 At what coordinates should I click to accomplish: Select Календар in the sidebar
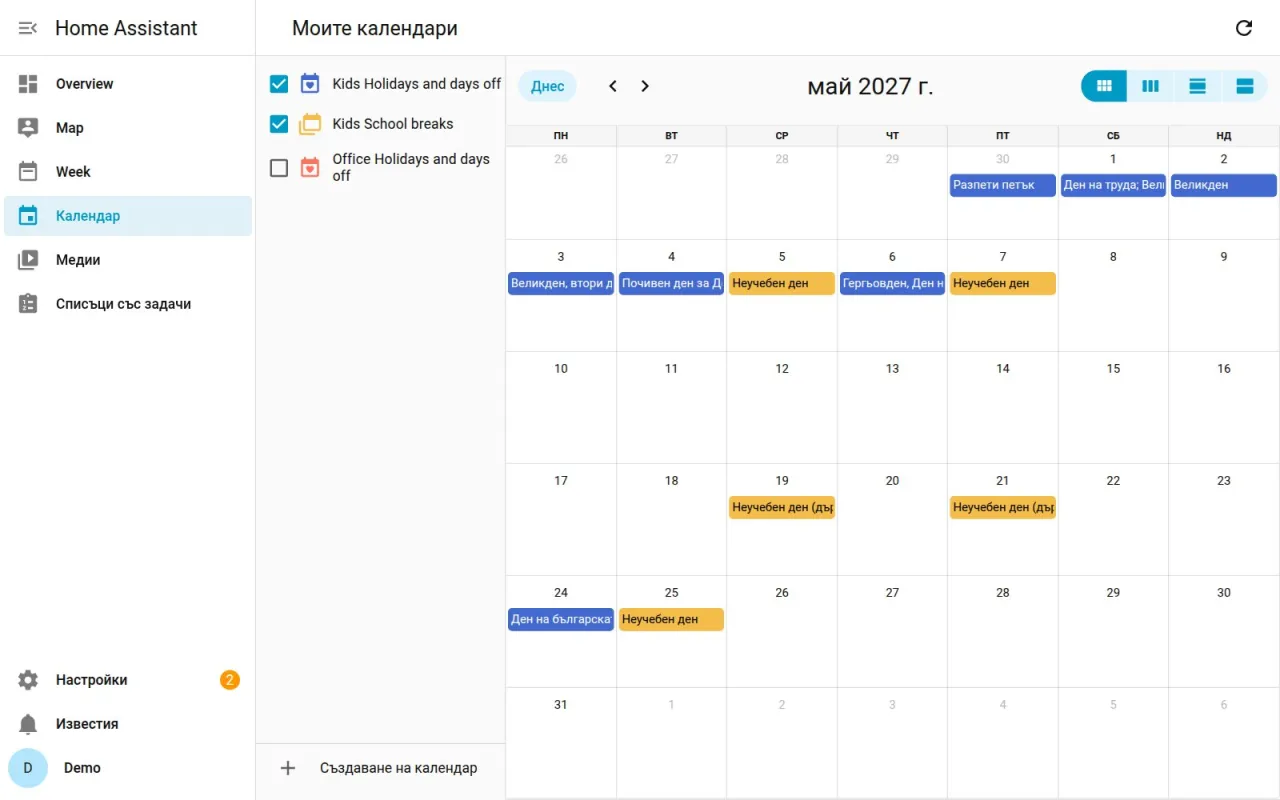click(128, 216)
